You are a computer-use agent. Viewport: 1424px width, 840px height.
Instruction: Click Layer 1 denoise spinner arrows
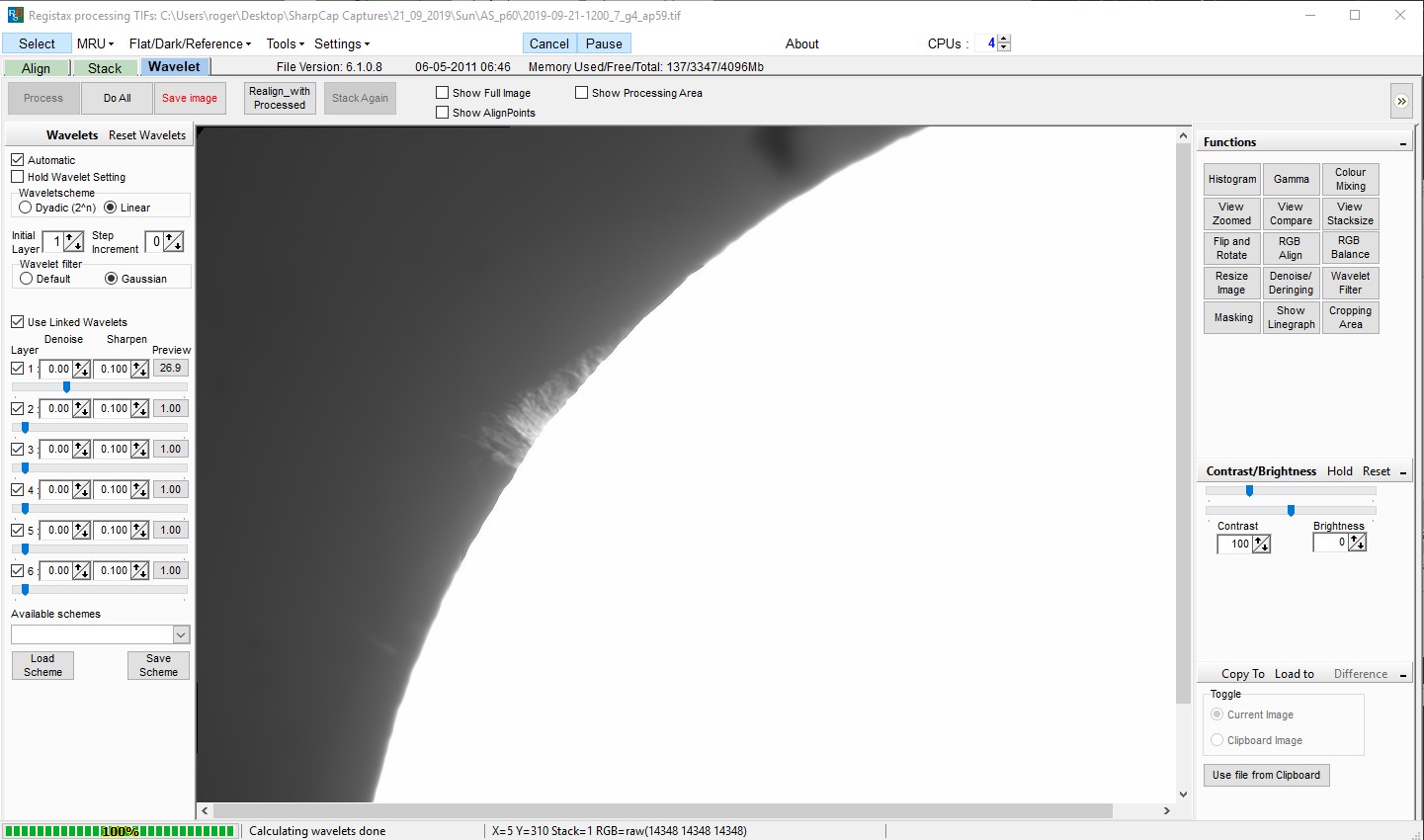pyautogui.click(x=81, y=369)
